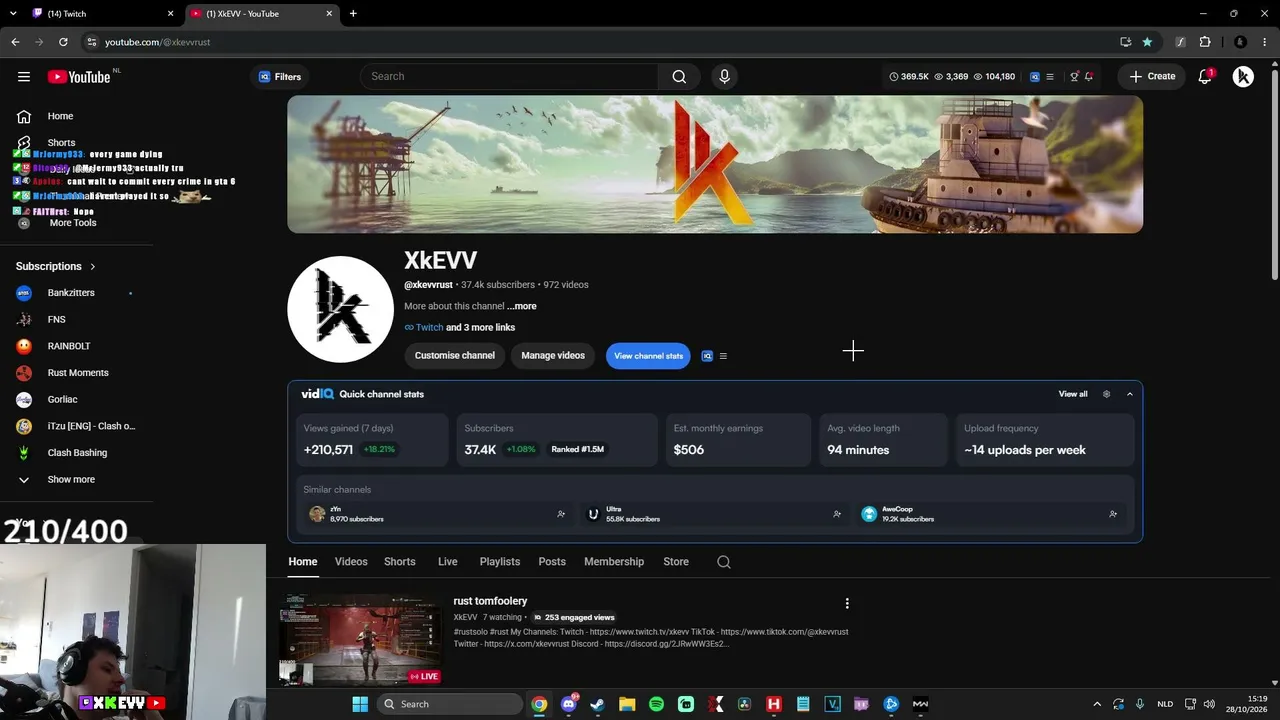Click the search magnifier button

point(679,77)
